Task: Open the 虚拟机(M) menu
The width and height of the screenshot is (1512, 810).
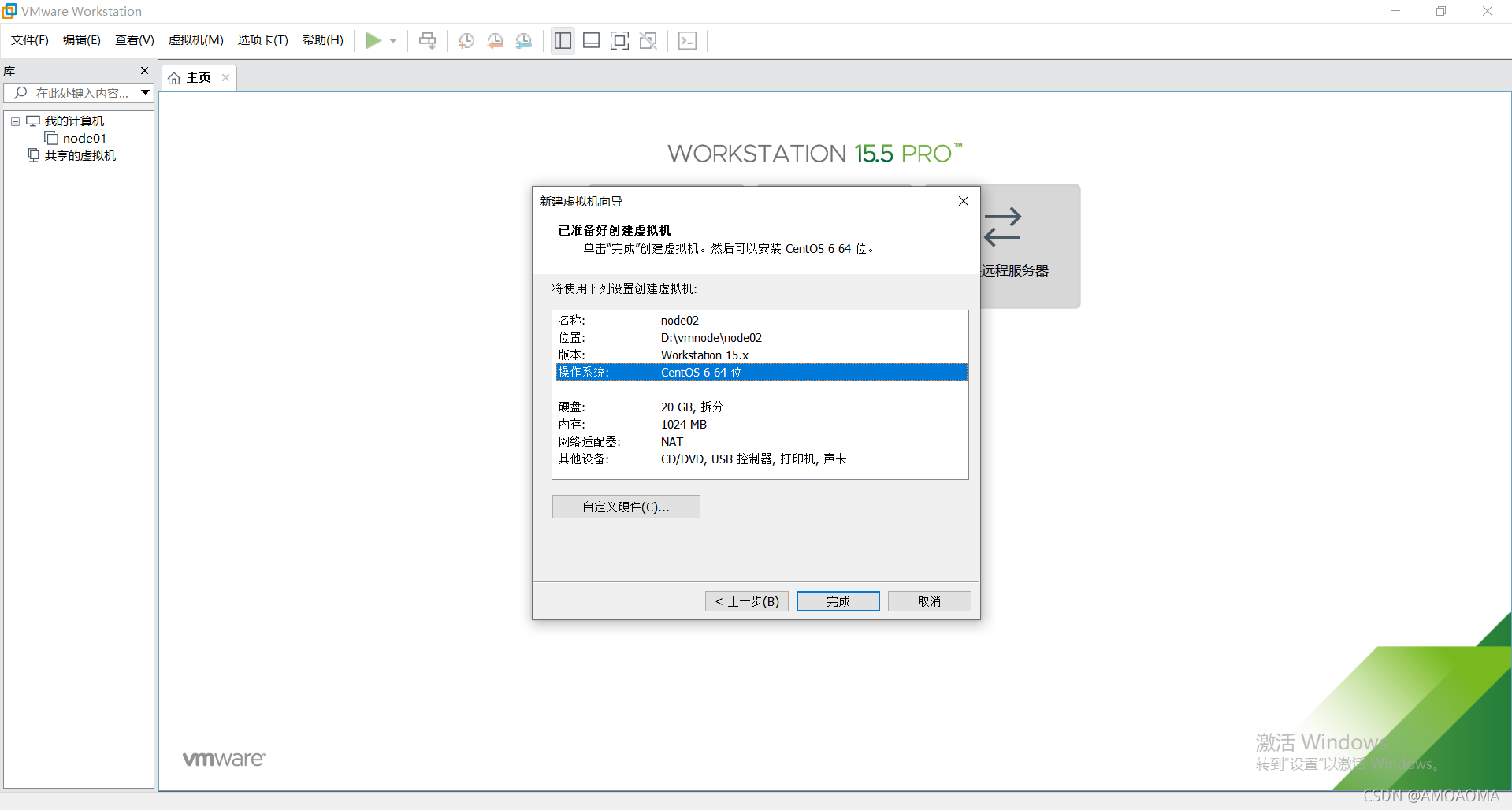Action: (x=196, y=40)
